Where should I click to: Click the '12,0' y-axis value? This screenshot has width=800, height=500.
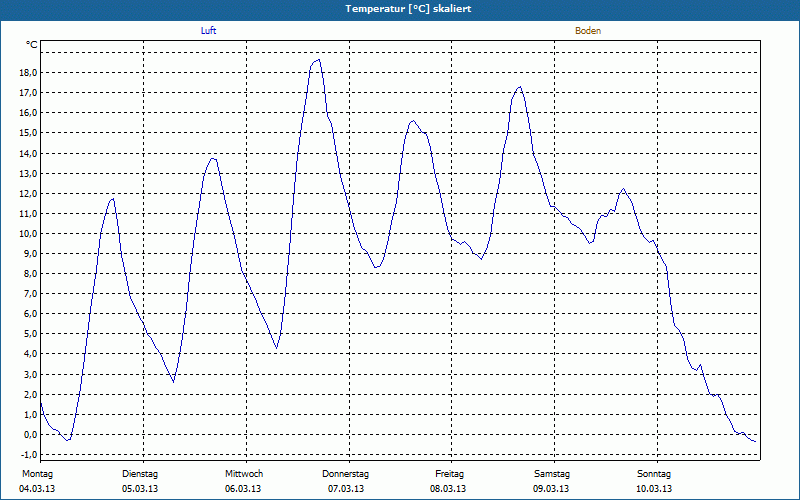[x=28, y=193]
